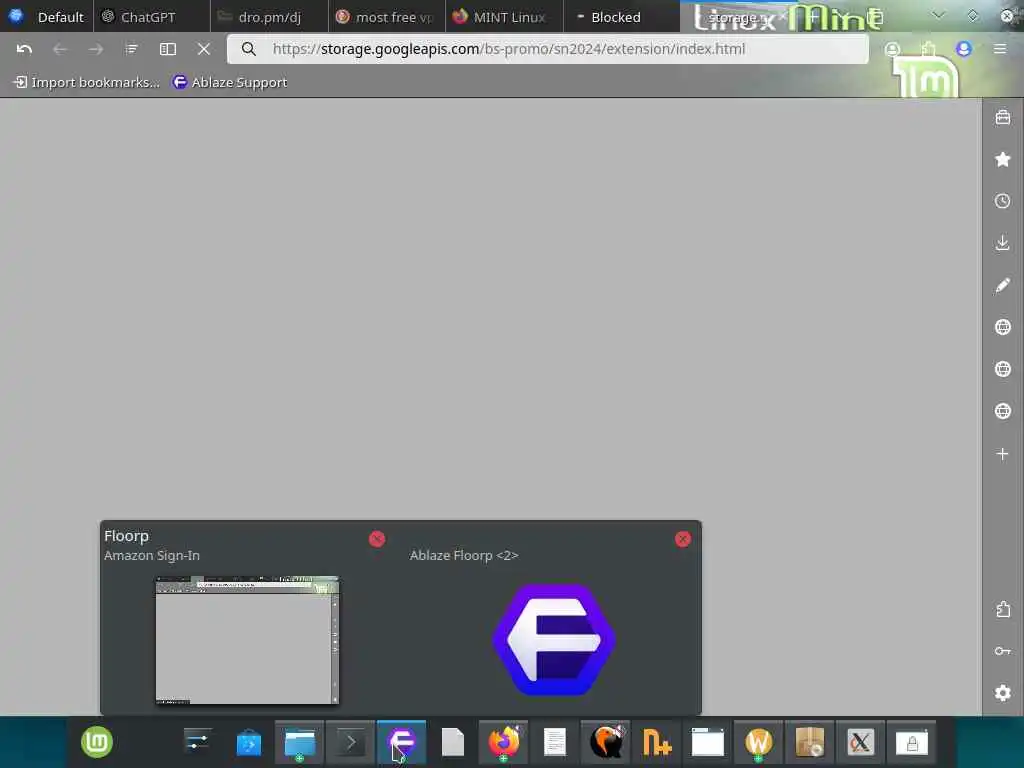Open the Linux Mint start menu

(97, 743)
